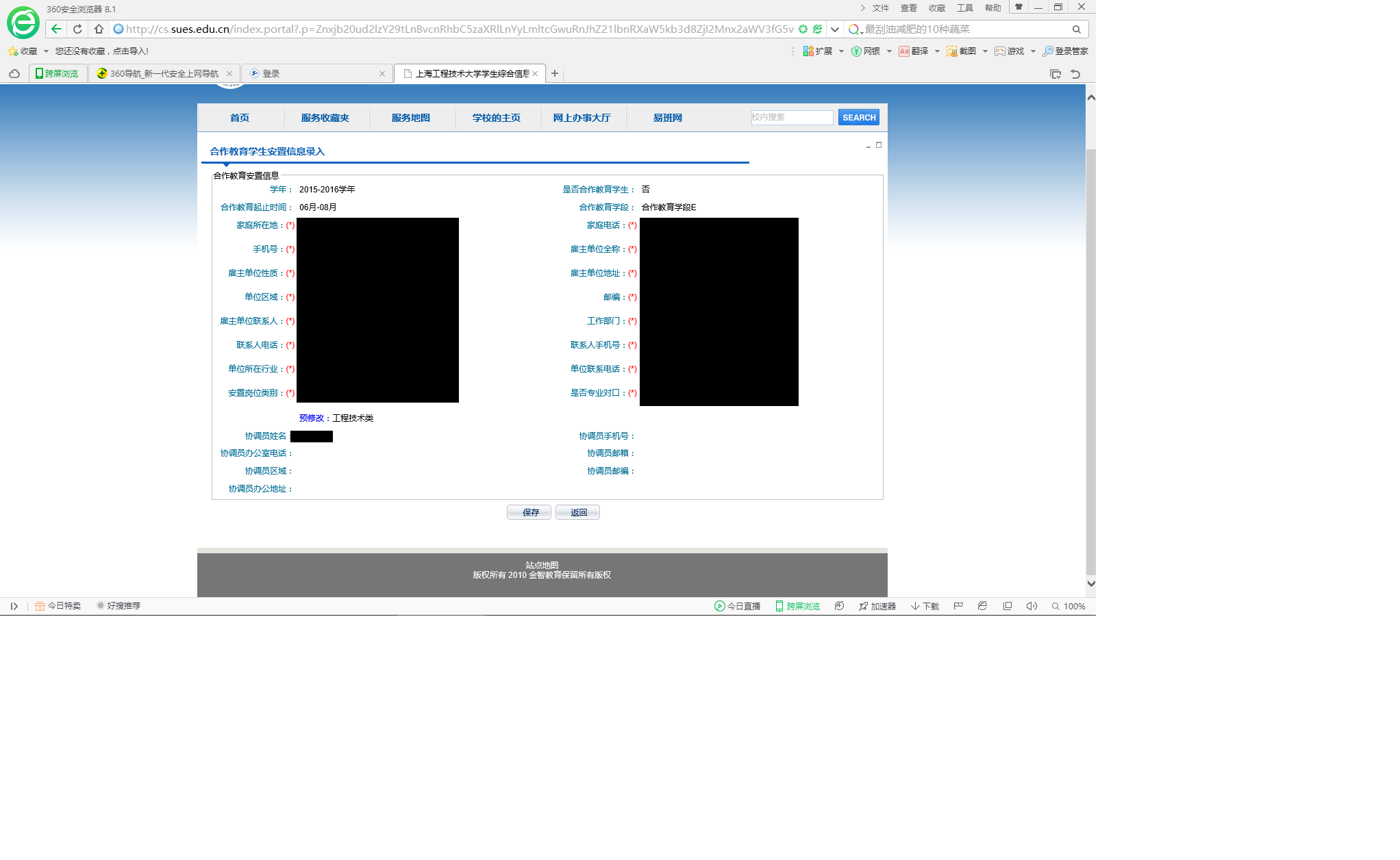Expand the 扩展 extensions dropdown arrow
This screenshot has height=860, width=1400.
tap(841, 51)
